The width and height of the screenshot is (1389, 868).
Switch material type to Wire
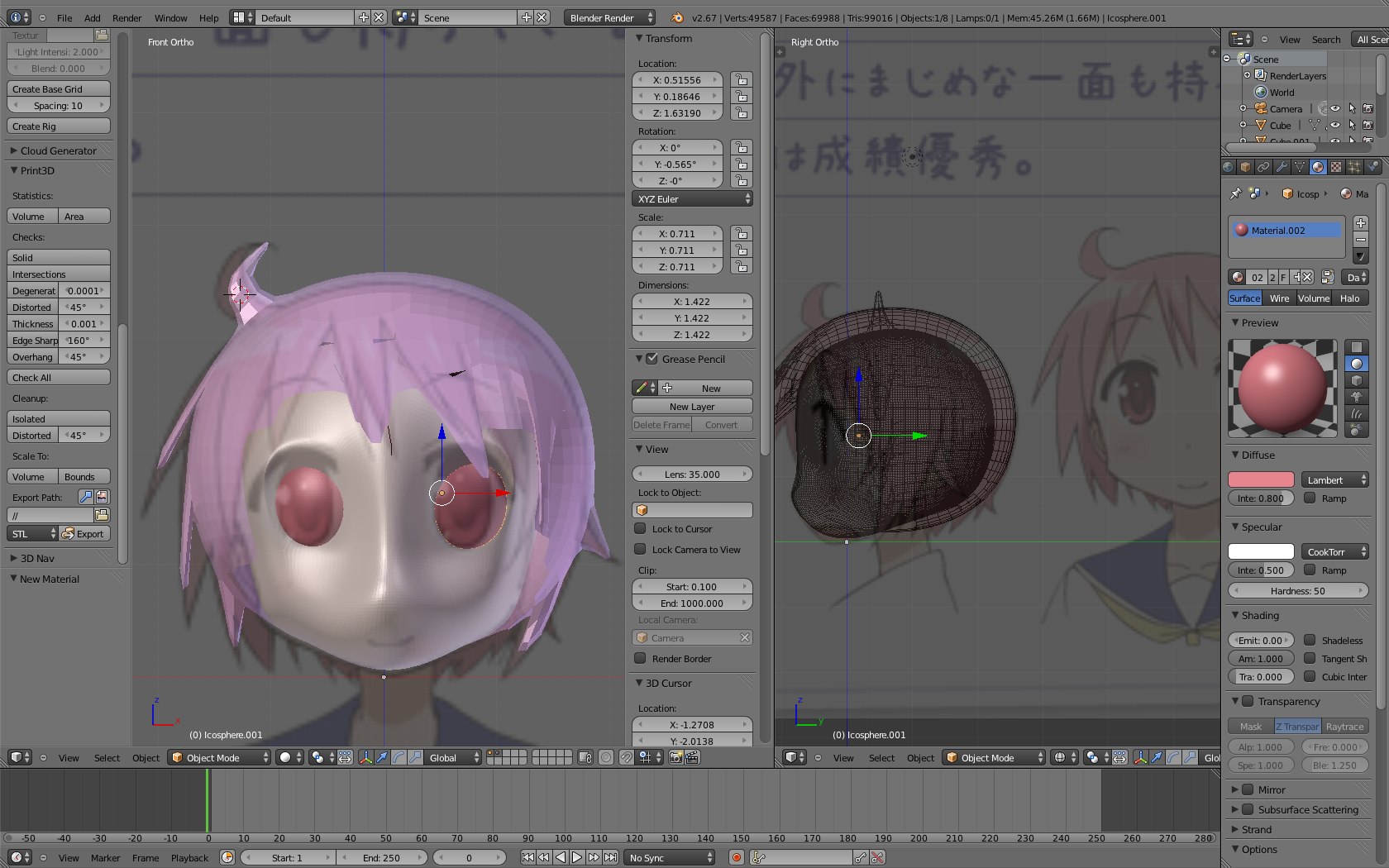(x=1279, y=298)
